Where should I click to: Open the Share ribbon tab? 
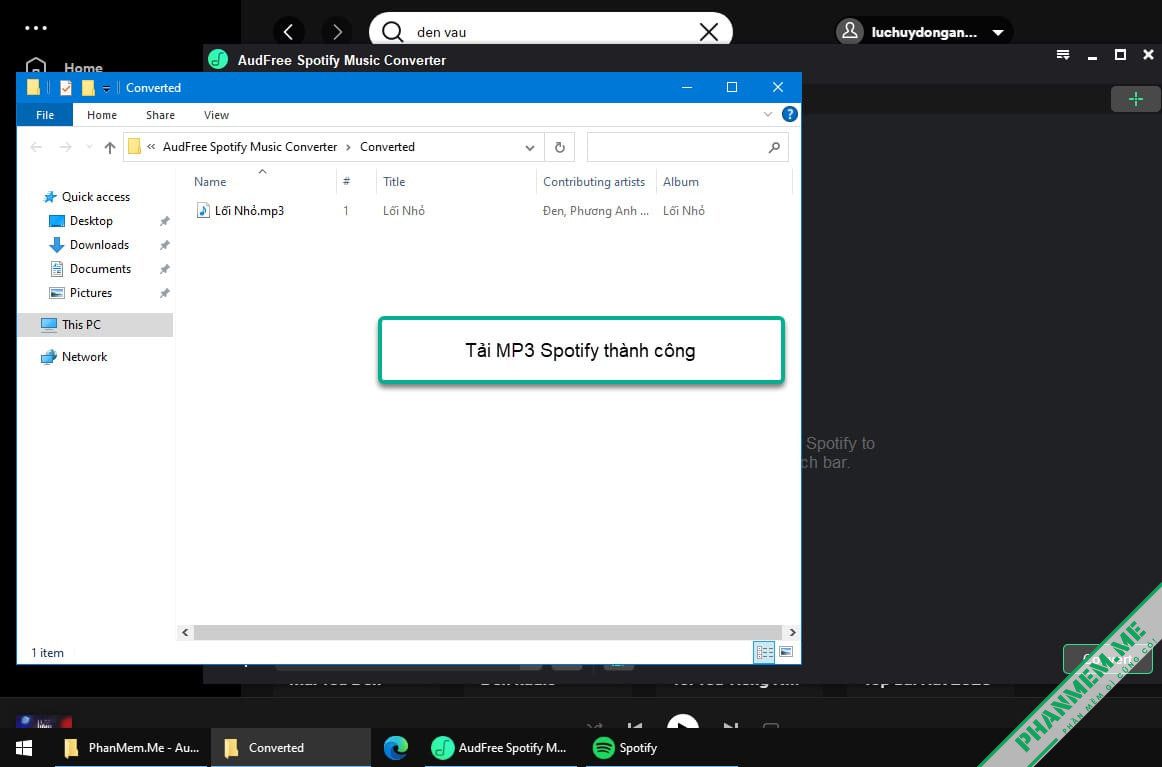(160, 115)
